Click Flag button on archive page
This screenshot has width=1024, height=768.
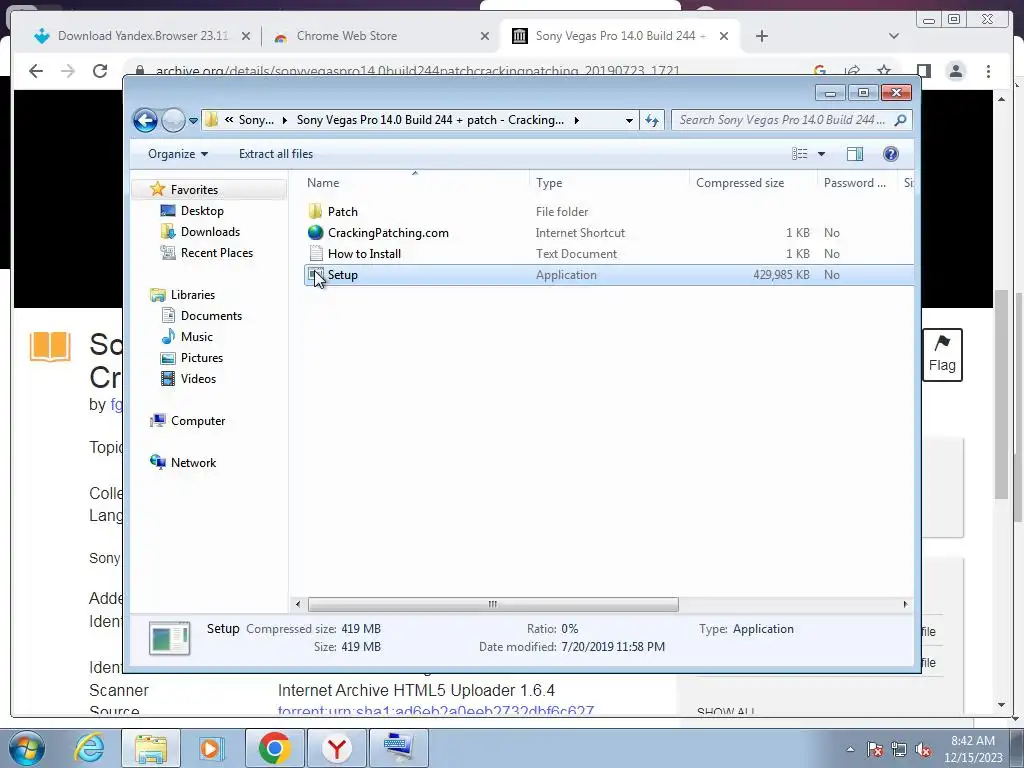click(942, 355)
